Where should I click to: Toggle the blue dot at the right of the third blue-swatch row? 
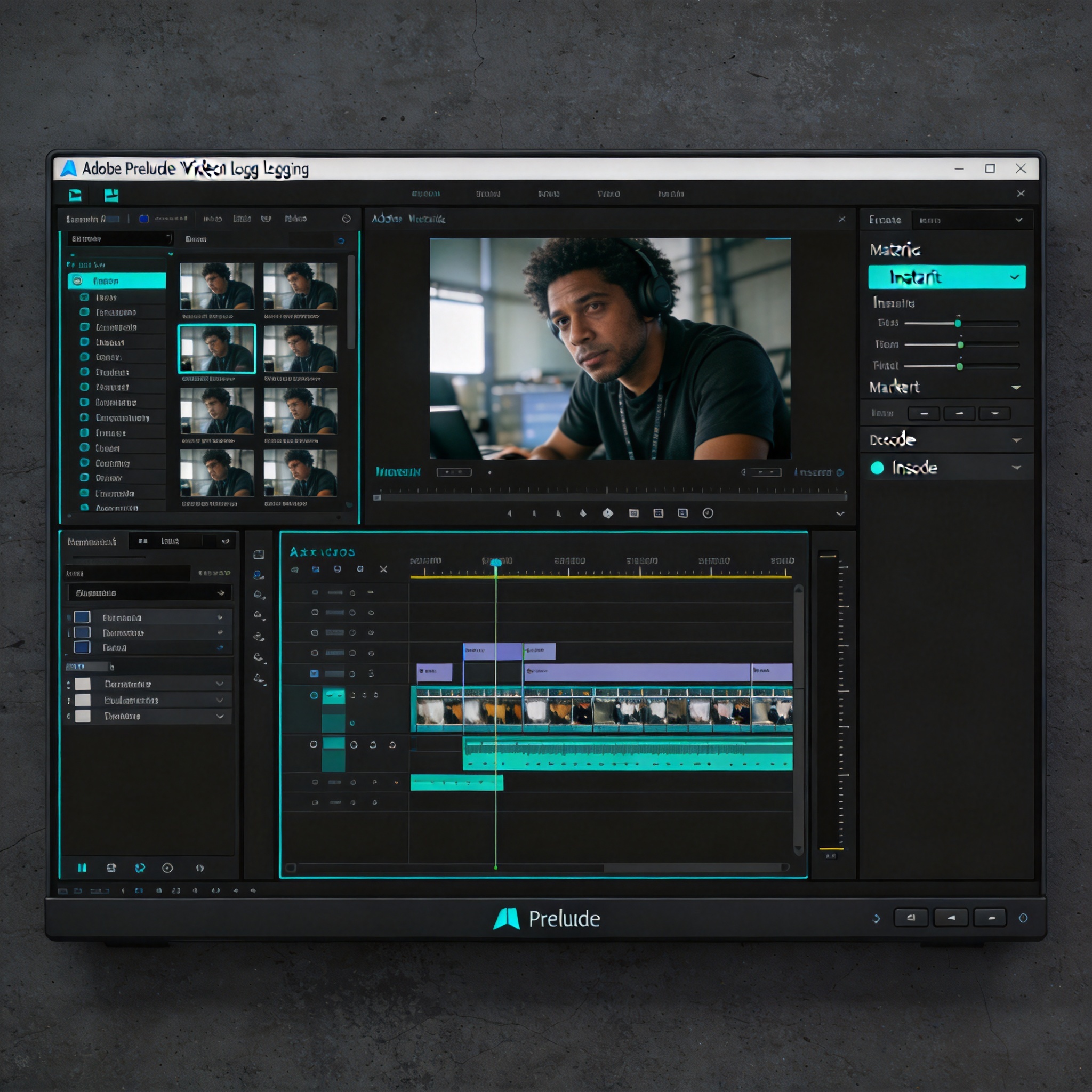pos(220,648)
